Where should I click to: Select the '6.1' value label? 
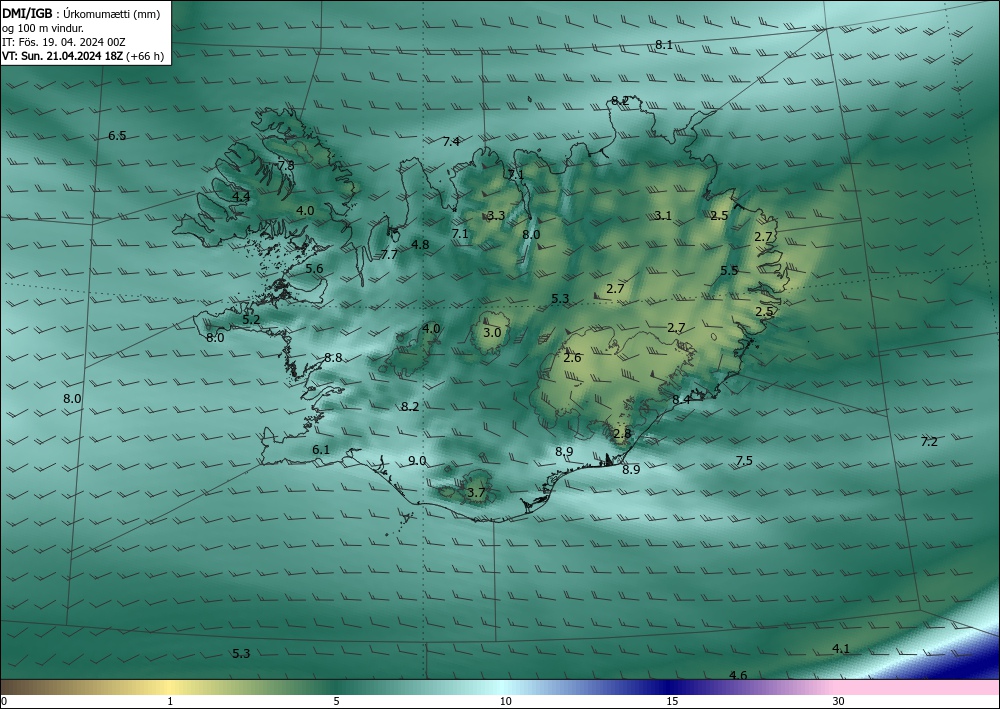(321, 450)
